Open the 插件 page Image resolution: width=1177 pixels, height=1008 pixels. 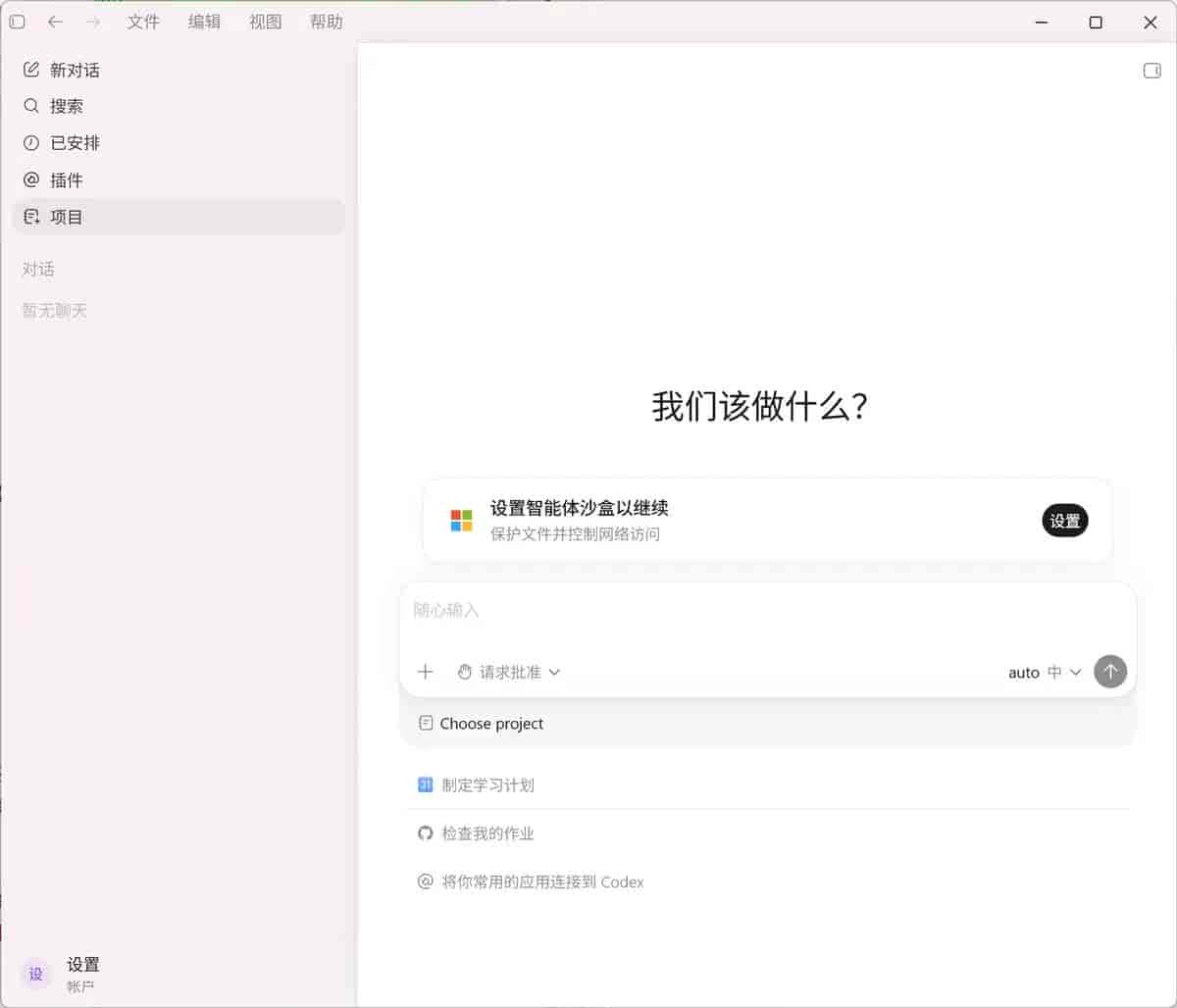pyautogui.click(x=179, y=180)
